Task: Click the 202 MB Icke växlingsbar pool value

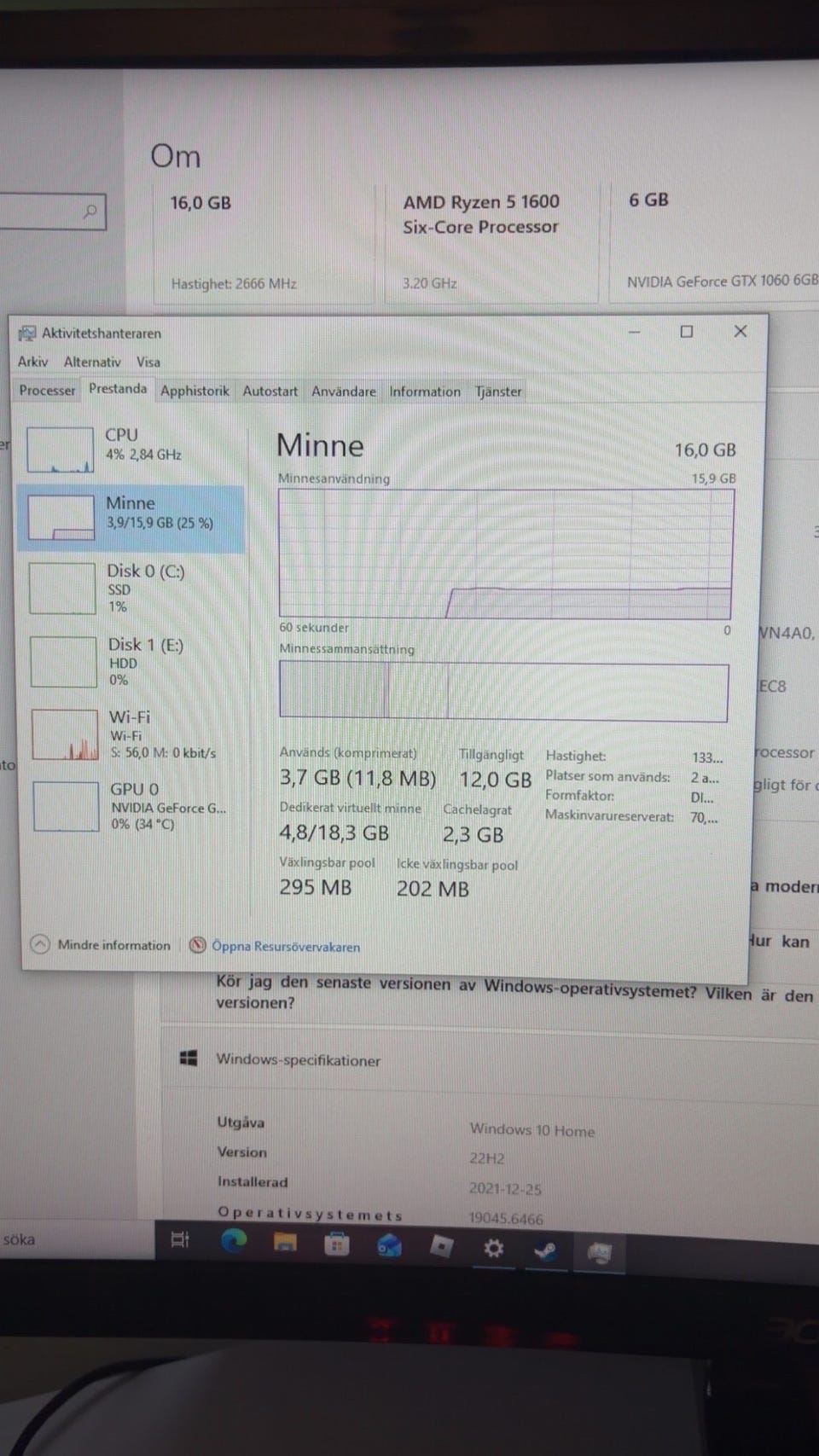Action: coord(433,889)
